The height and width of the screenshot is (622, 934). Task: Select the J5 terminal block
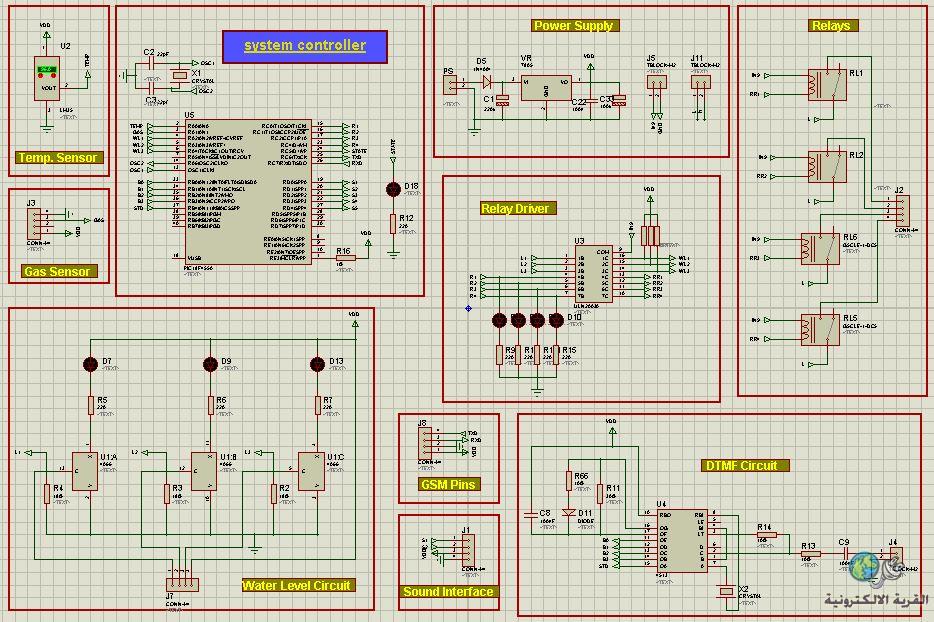tap(656, 82)
